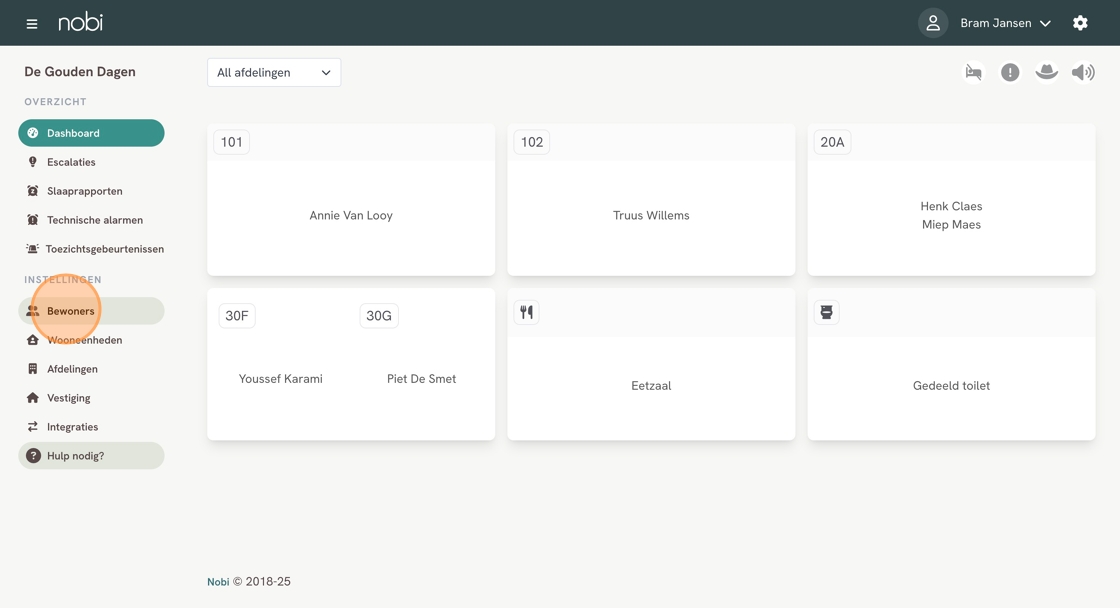Click the cowboy hat icon
Viewport: 1120px width, 608px height.
pyautogui.click(x=1046, y=72)
